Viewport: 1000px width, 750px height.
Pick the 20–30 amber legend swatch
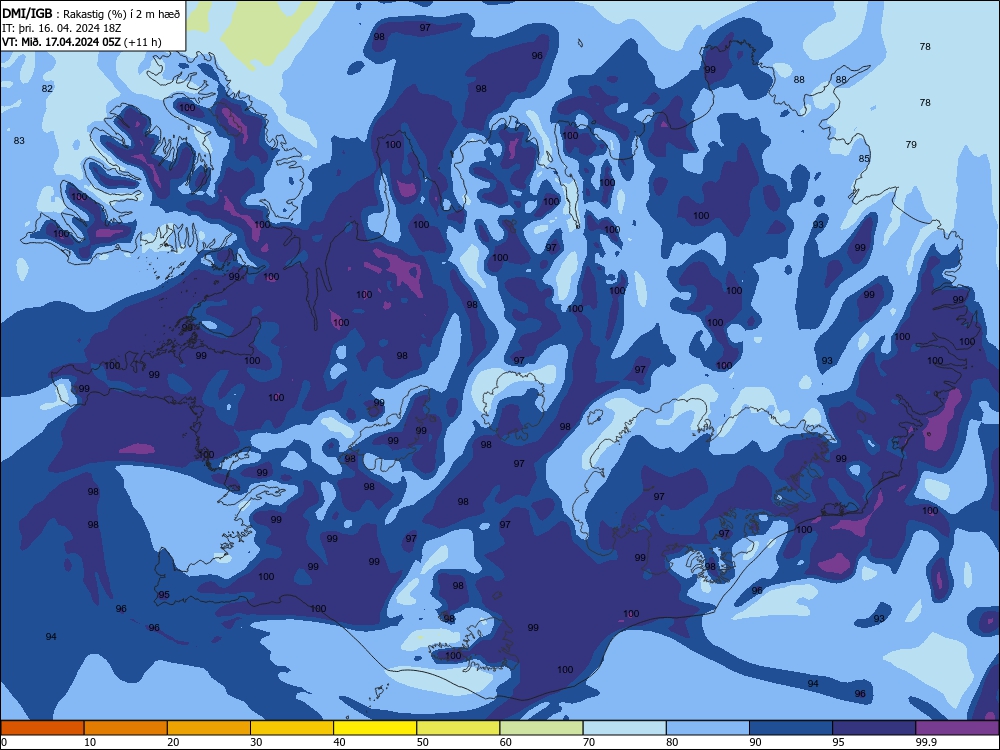coord(209,728)
